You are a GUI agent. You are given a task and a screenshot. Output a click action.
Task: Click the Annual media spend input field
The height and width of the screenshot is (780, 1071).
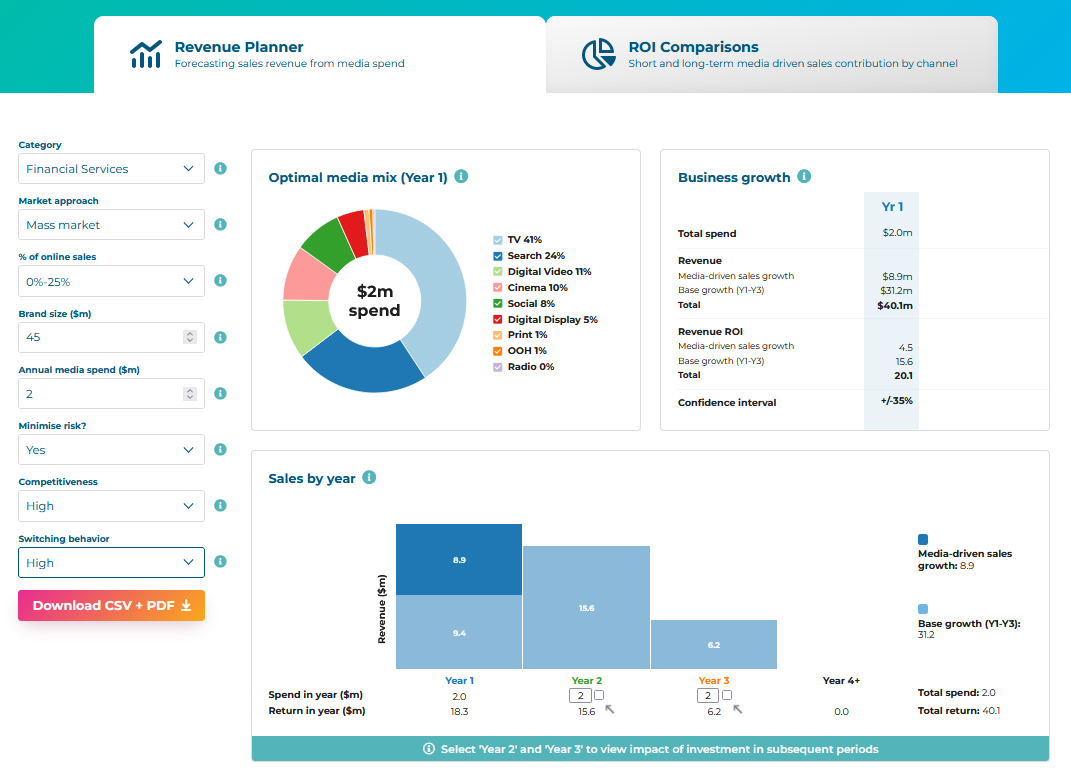coord(111,393)
